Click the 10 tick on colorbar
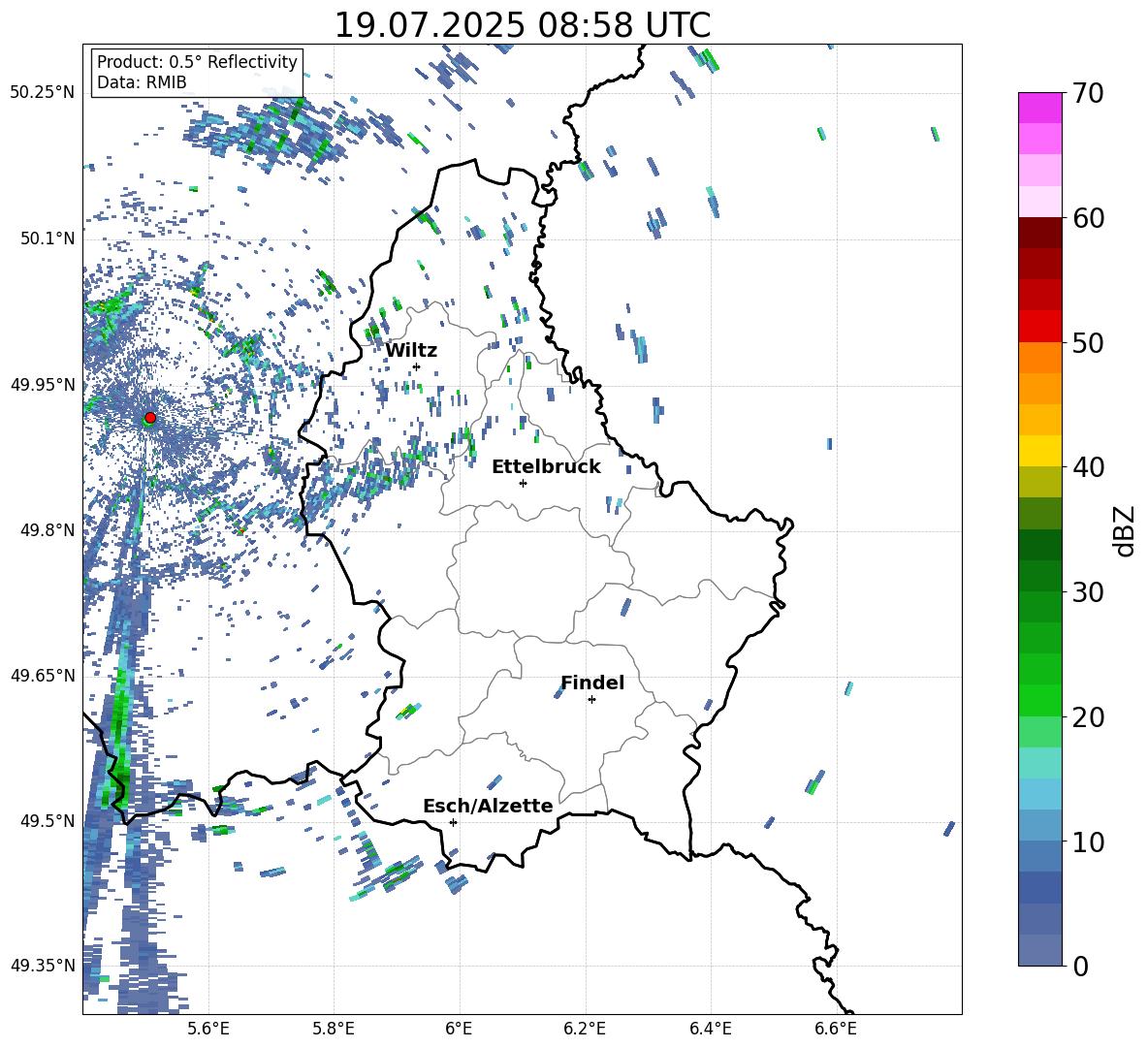Viewport: 1148px width, 1048px height. [1088, 842]
